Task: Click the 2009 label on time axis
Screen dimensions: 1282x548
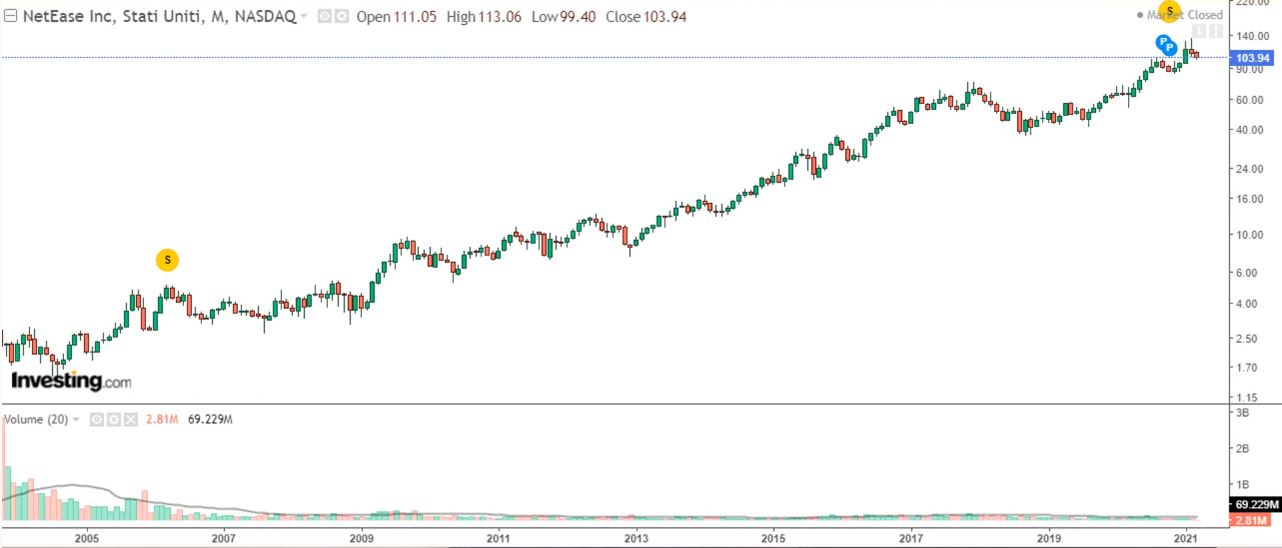Action: point(361,538)
